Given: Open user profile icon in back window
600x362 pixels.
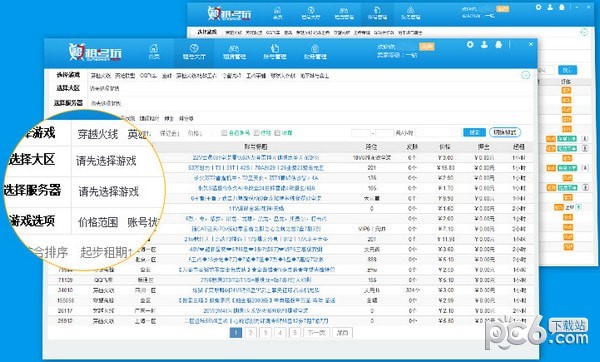Looking at the screenshot, I should 550,7.
